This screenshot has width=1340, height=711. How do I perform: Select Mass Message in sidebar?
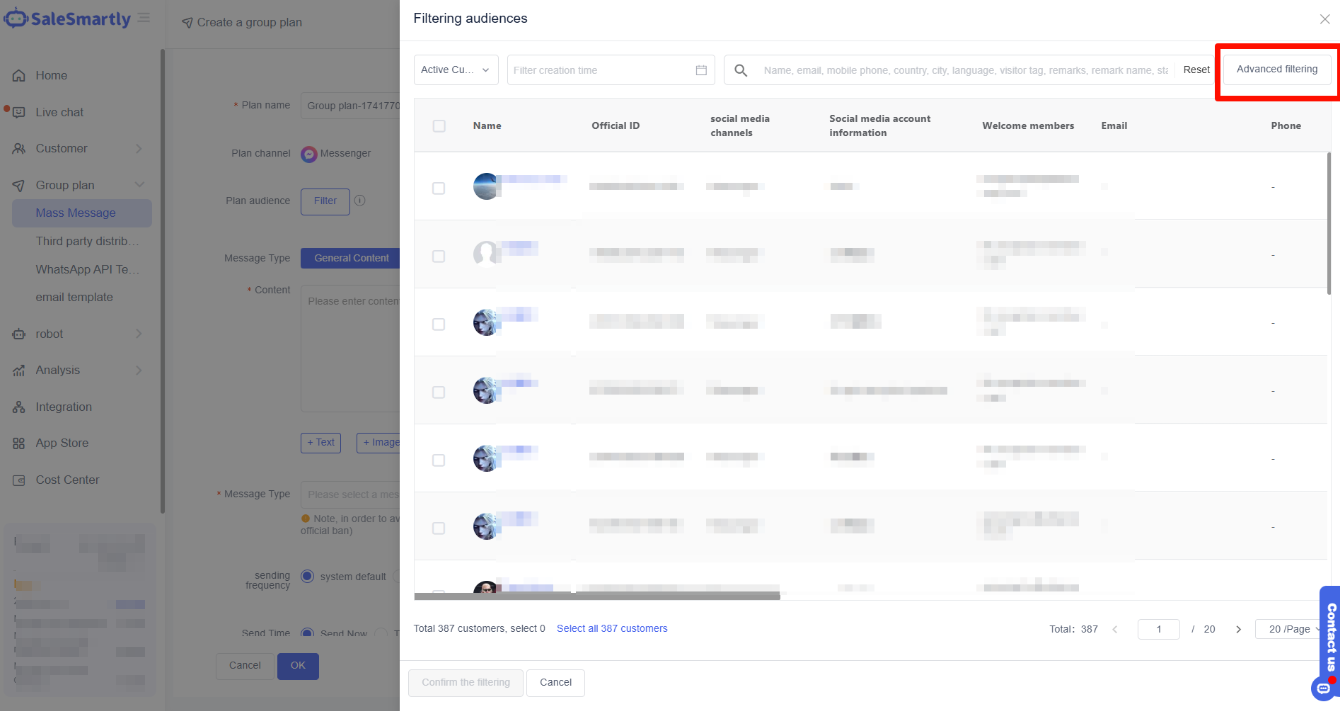pyautogui.click(x=76, y=213)
